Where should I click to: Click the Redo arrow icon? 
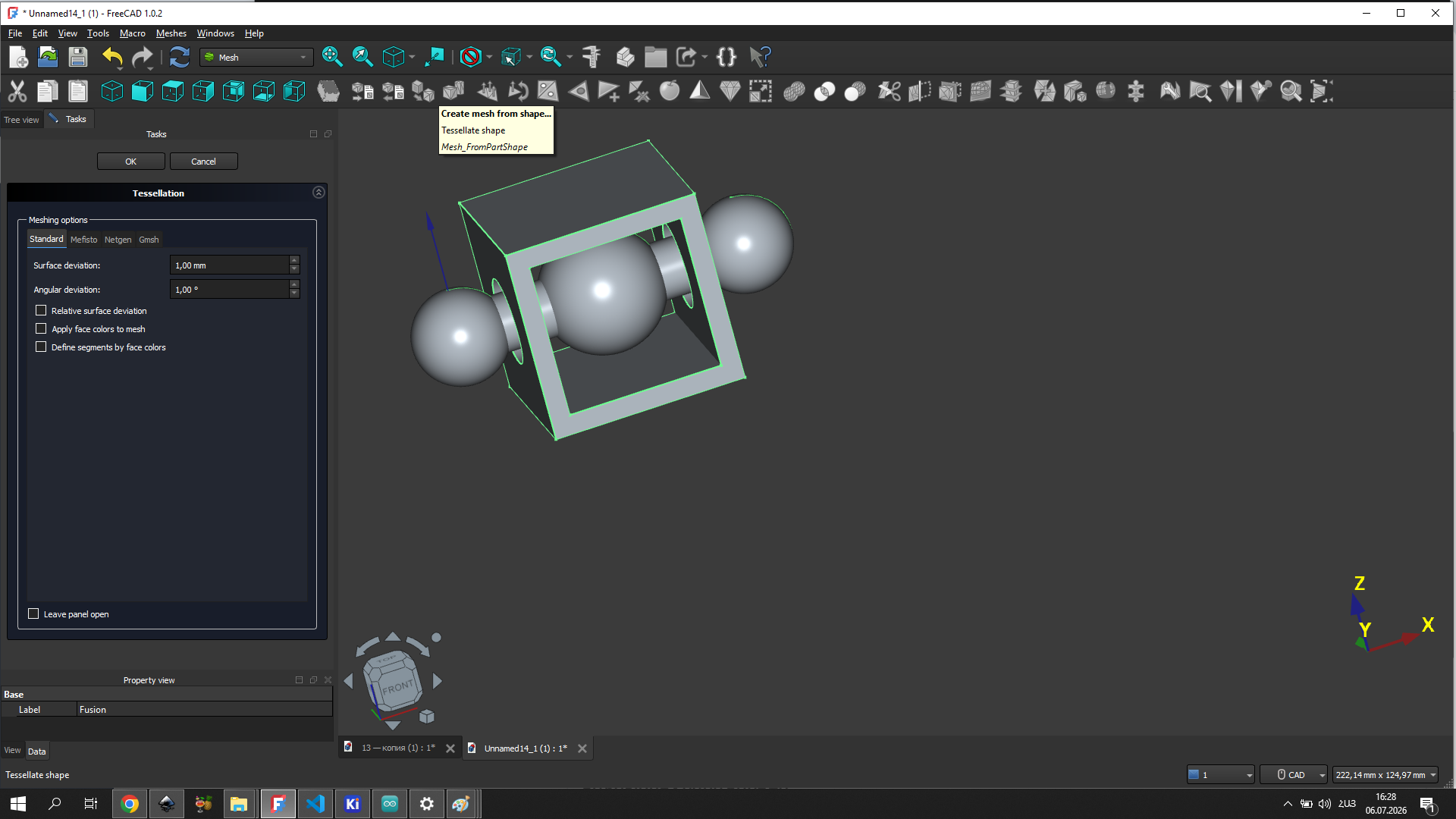[x=142, y=57]
